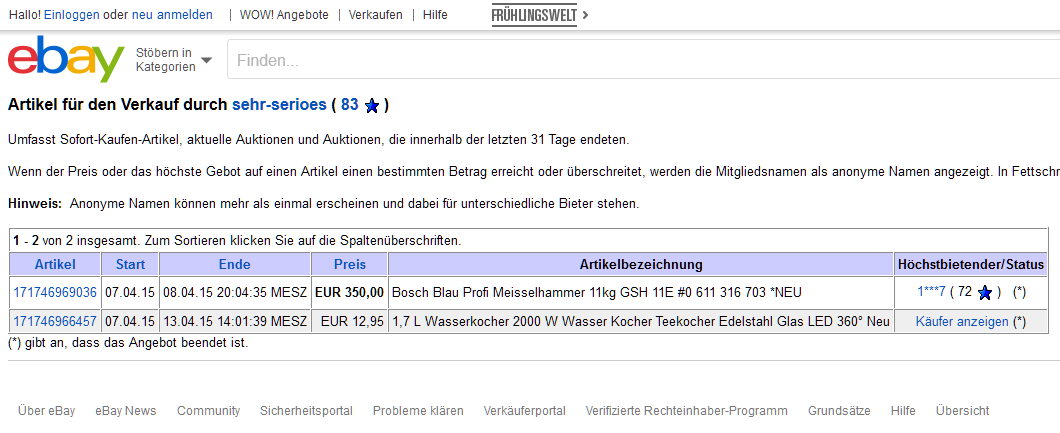Open Übersicht footer link

[963, 411]
